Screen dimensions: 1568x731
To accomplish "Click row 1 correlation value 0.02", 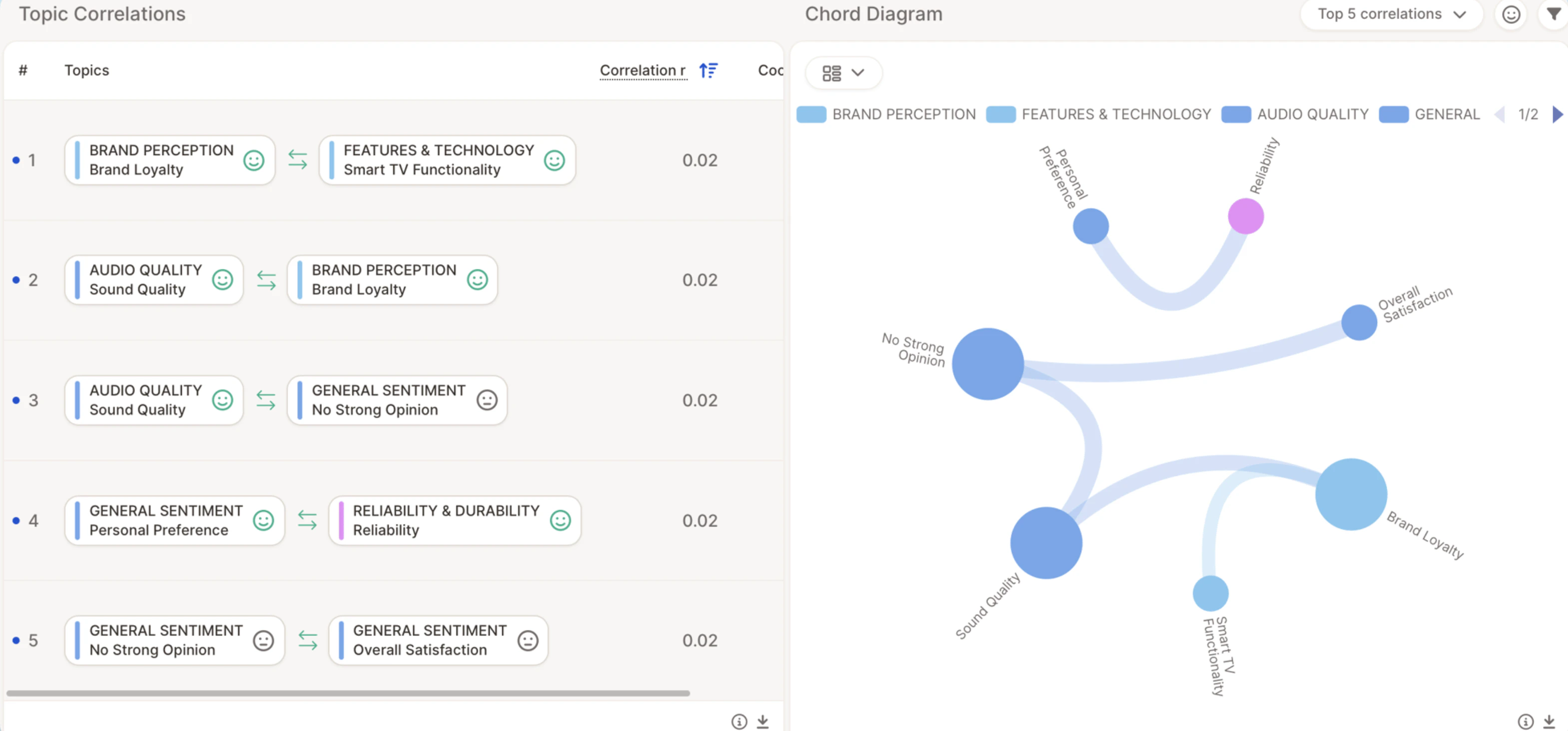I will point(700,160).
